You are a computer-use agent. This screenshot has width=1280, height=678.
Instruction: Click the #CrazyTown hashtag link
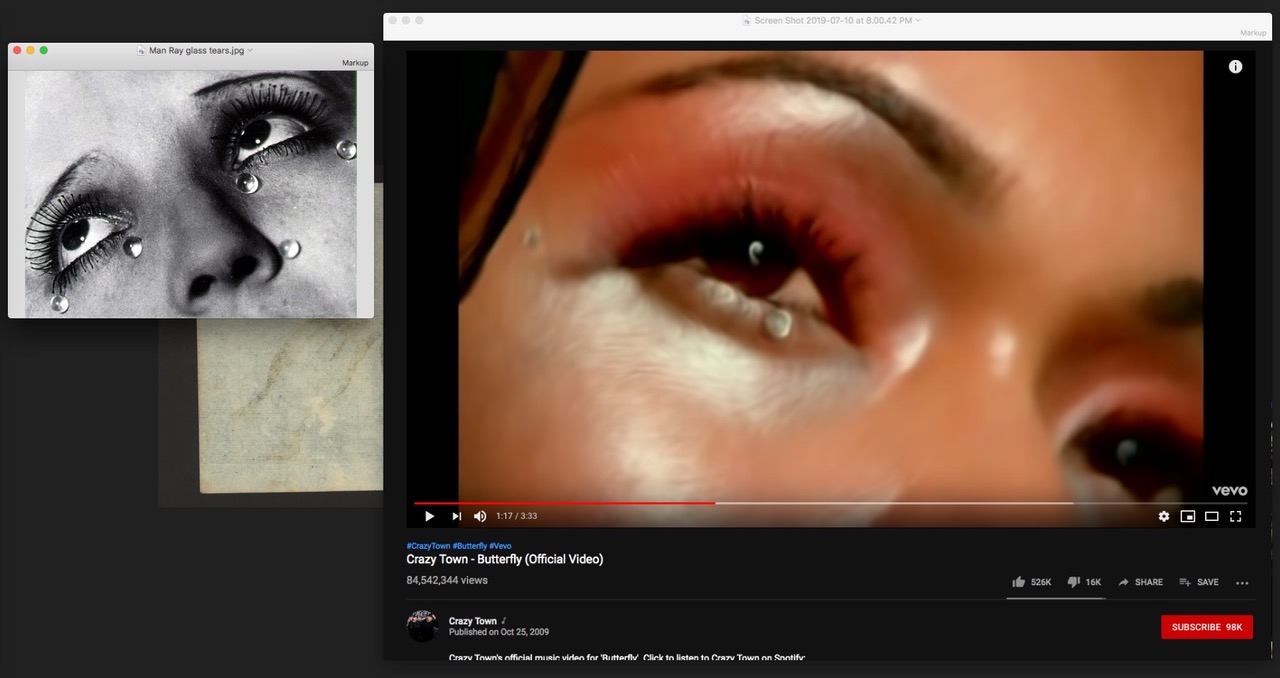428,546
